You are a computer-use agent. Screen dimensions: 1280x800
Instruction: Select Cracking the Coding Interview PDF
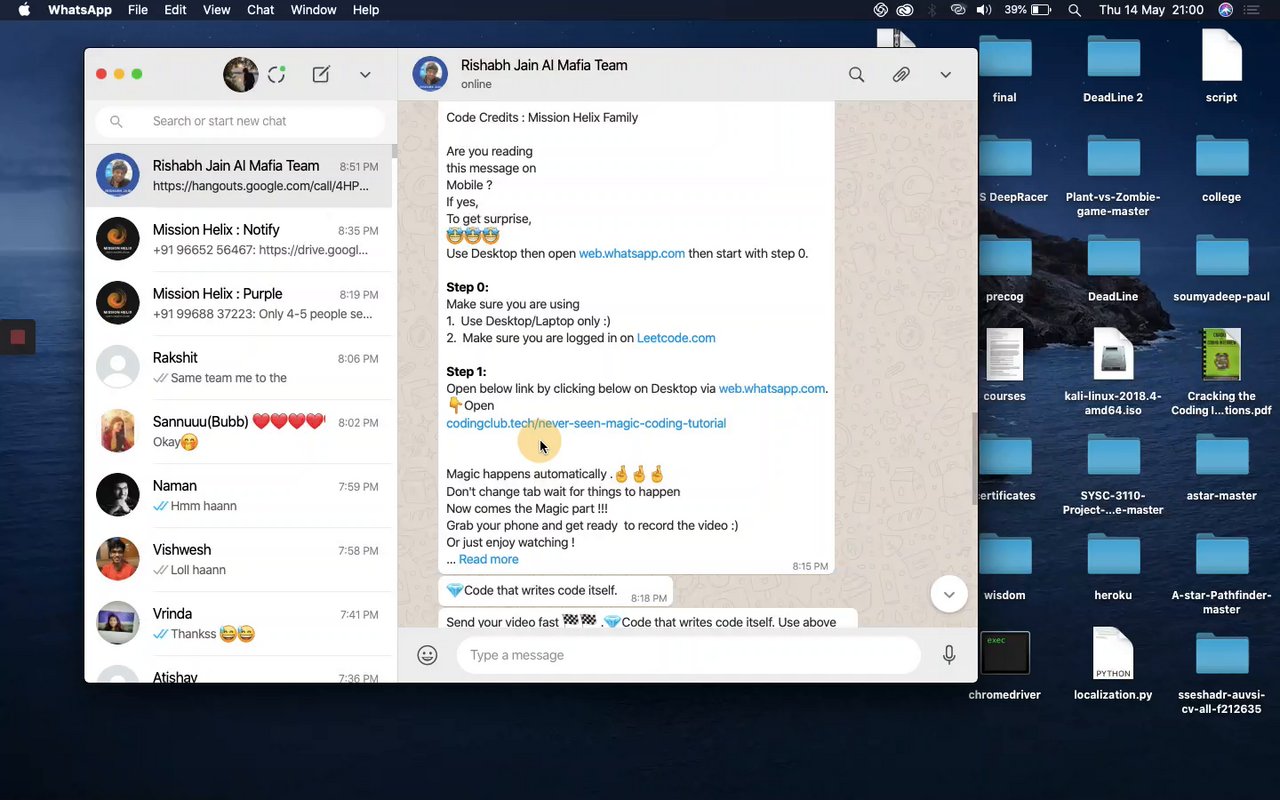(x=1221, y=372)
